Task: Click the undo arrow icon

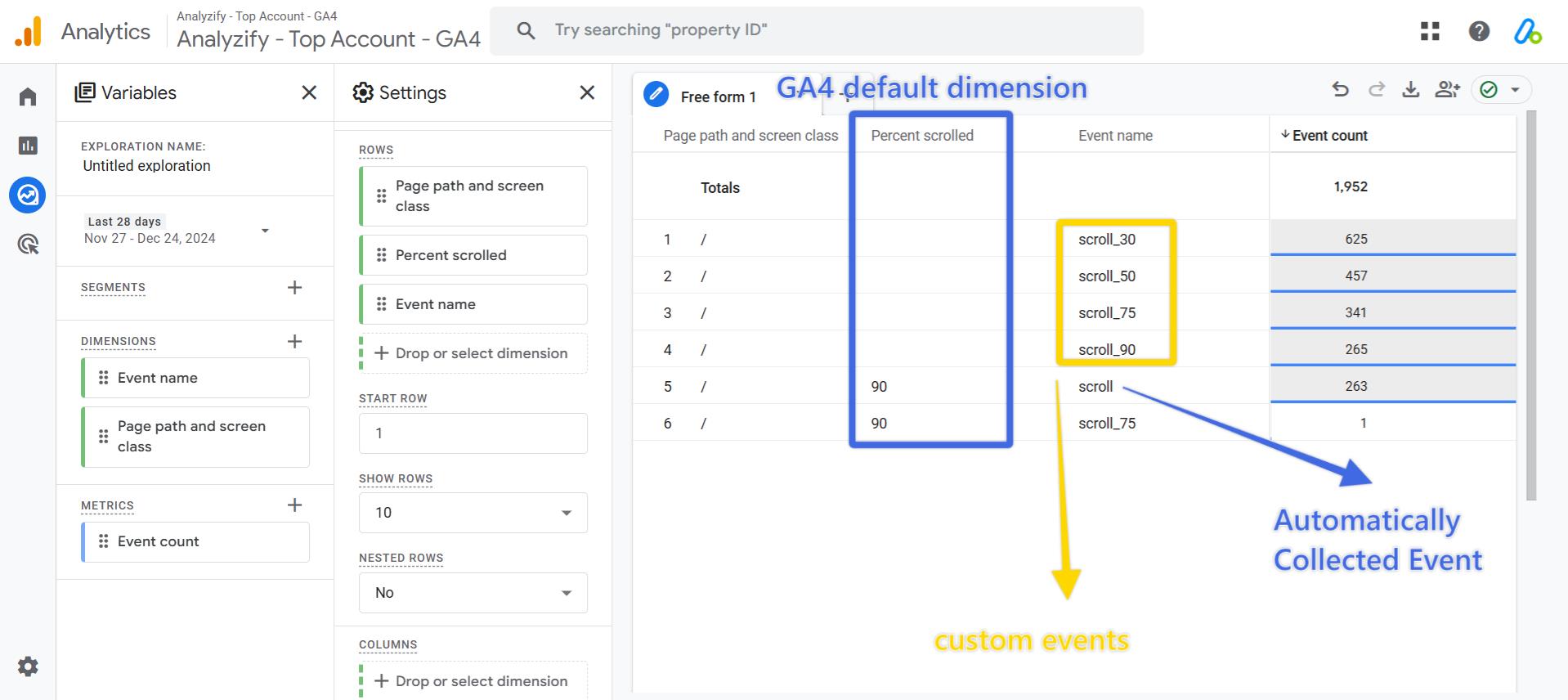Action: click(1340, 89)
